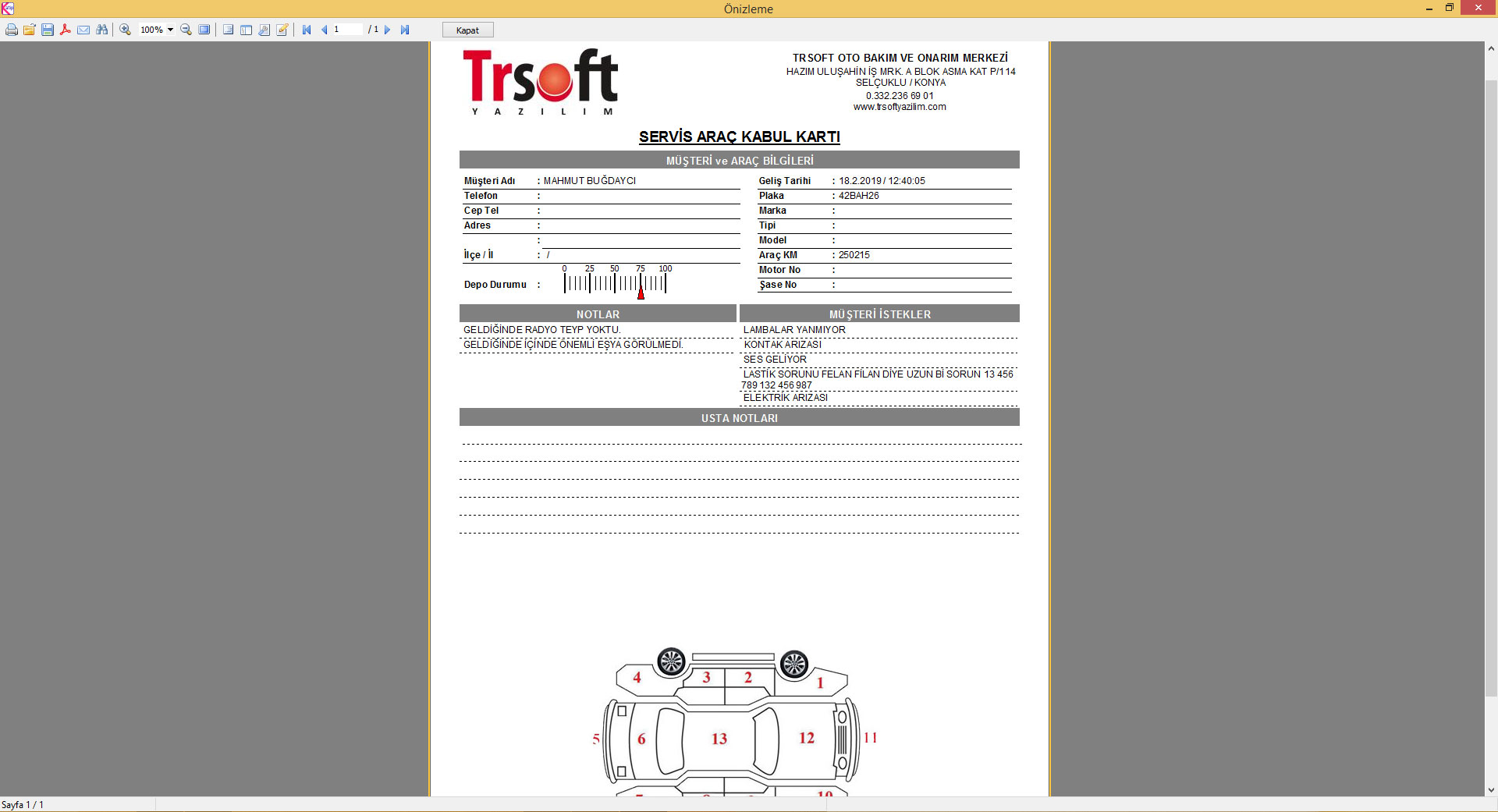This screenshot has width=1498, height=812.
Task: Click the Kapat button
Action: (468, 30)
